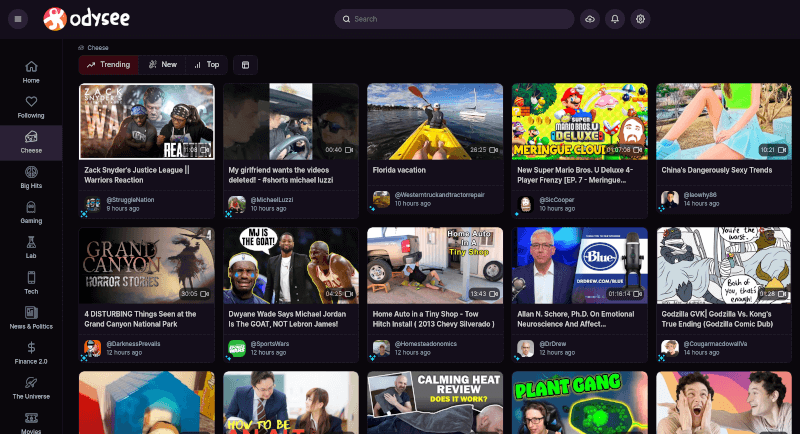Select the Trending tab
Screen dimensions: 800x434
click(109, 65)
